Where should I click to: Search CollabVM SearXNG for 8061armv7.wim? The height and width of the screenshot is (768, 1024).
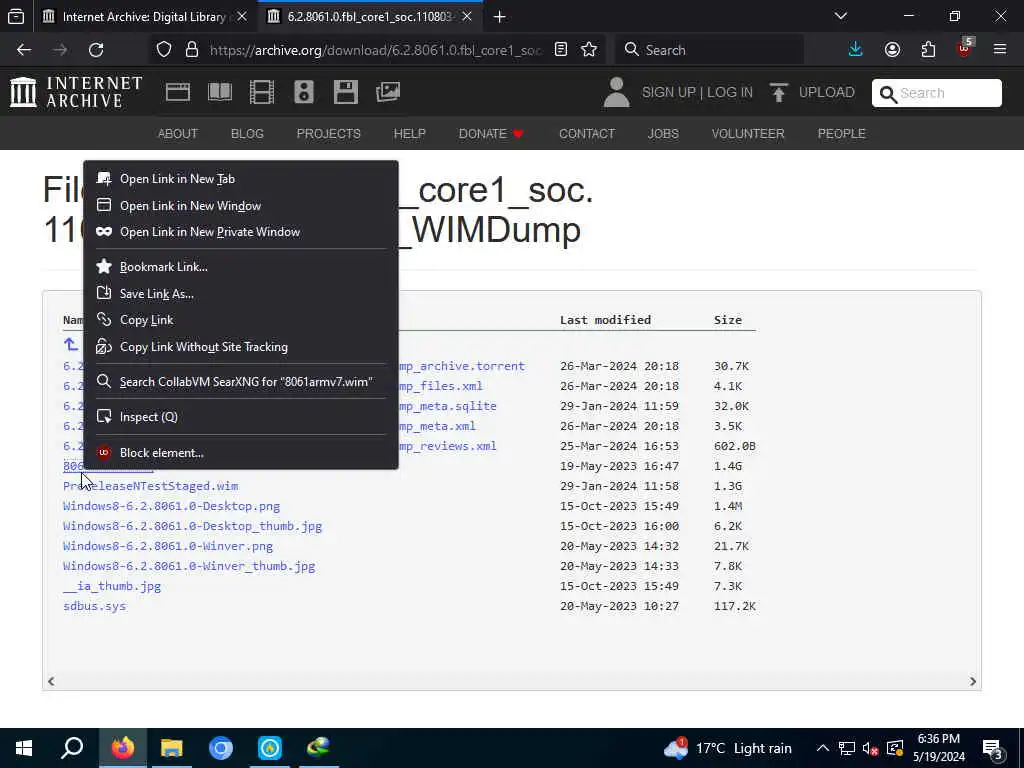pos(241,382)
